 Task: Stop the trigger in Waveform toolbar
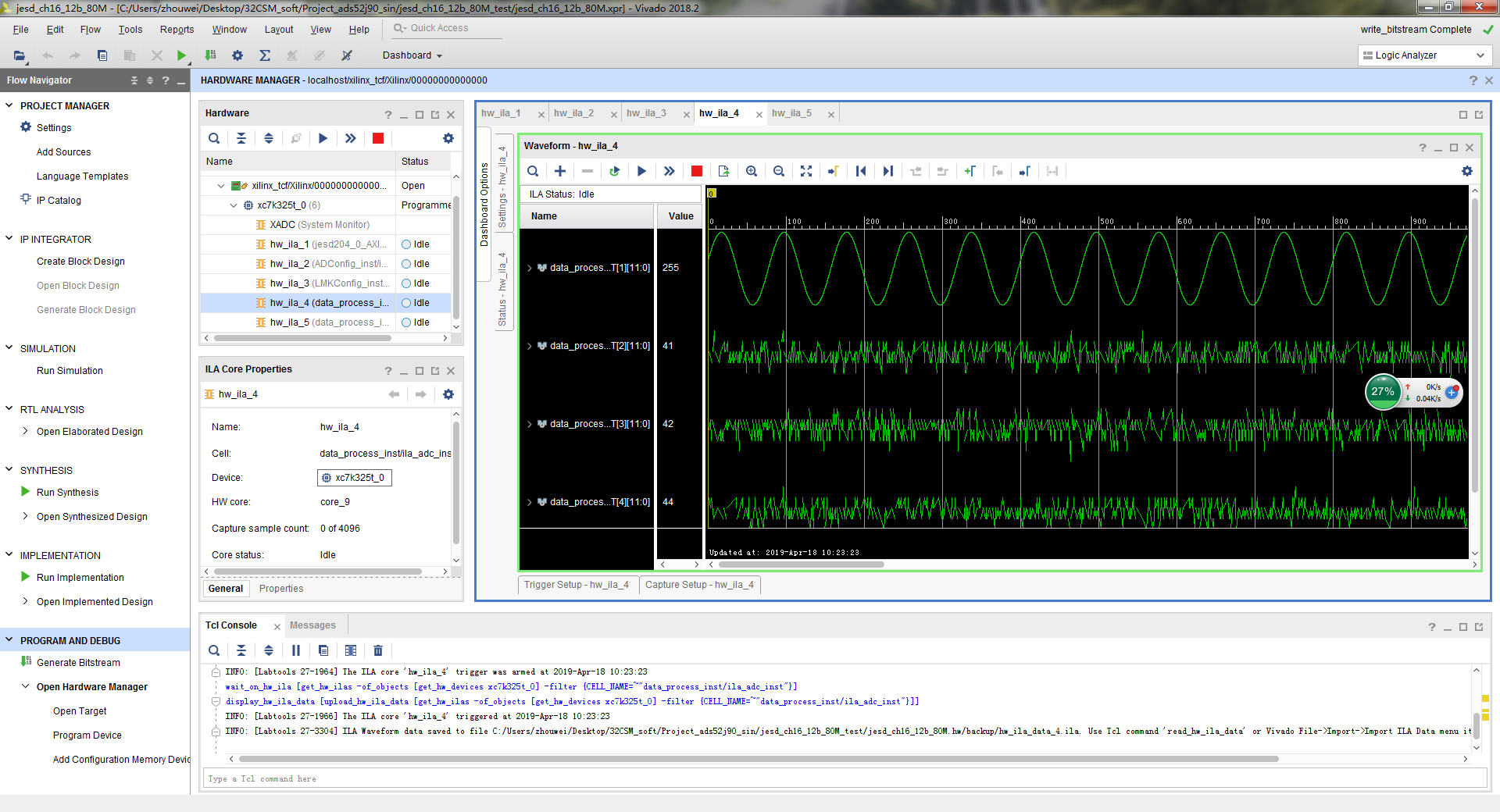click(x=696, y=171)
